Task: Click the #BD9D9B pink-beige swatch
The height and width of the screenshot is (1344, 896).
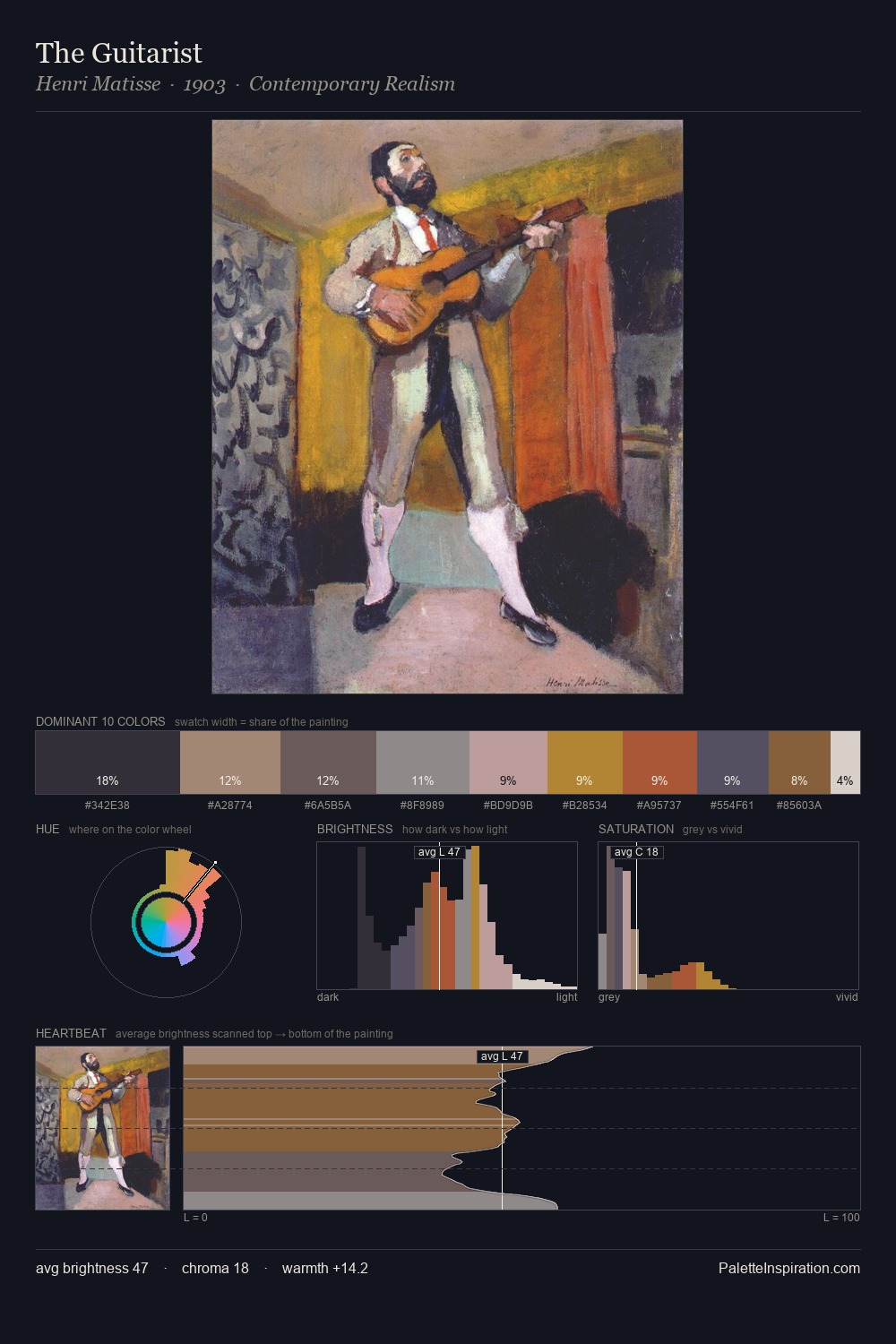Action: (x=508, y=762)
